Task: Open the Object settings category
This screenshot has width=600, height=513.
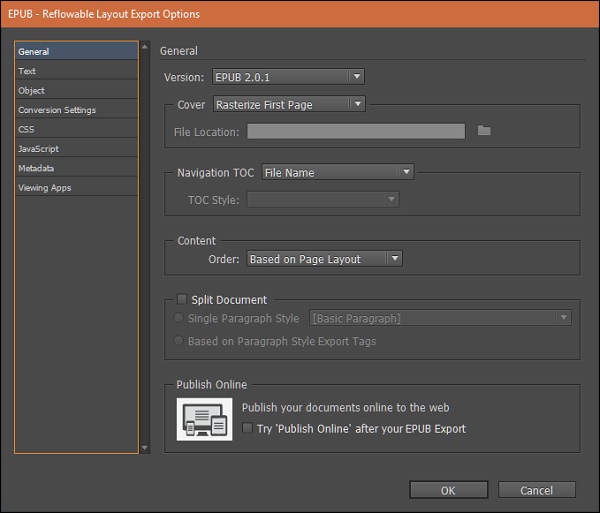Action: [77, 90]
